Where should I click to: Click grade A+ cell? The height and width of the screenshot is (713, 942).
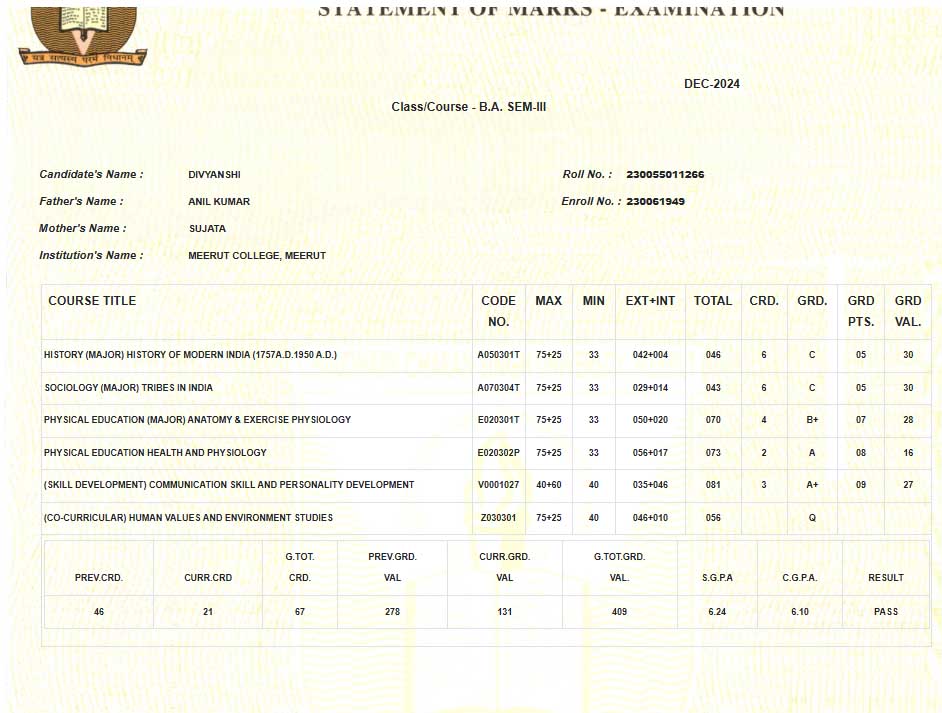click(x=812, y=485)
